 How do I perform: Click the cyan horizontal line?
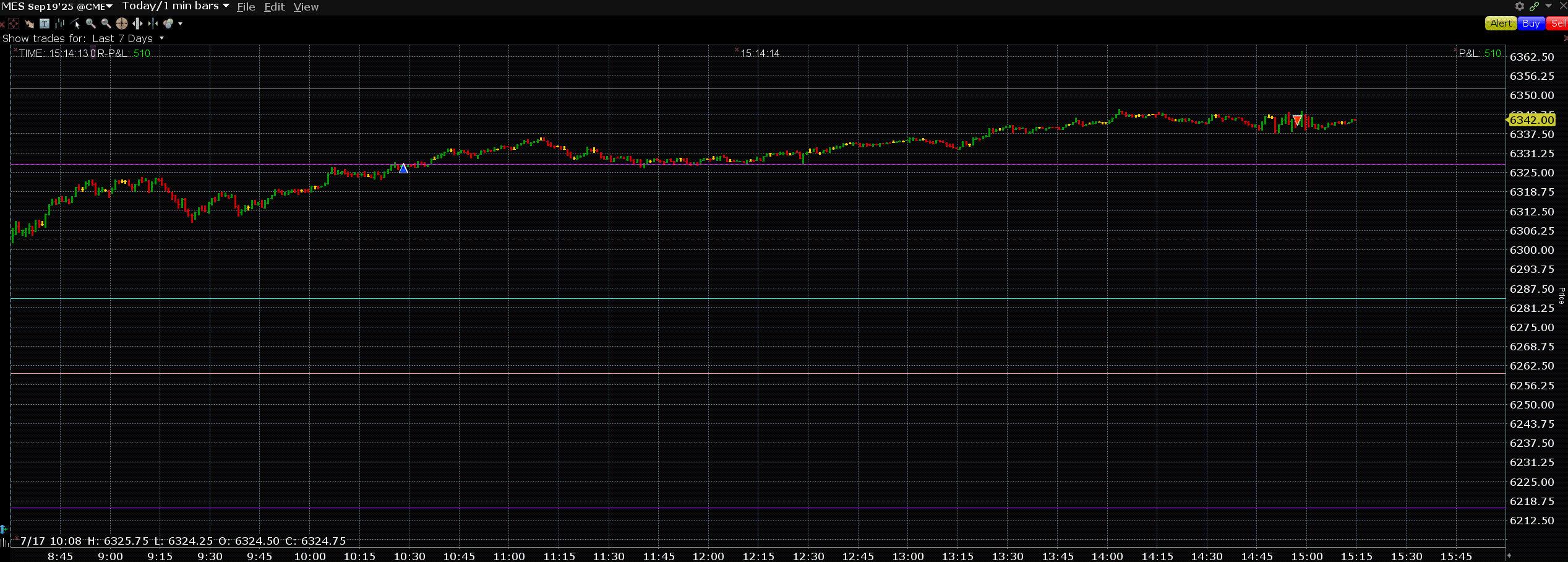758,298
